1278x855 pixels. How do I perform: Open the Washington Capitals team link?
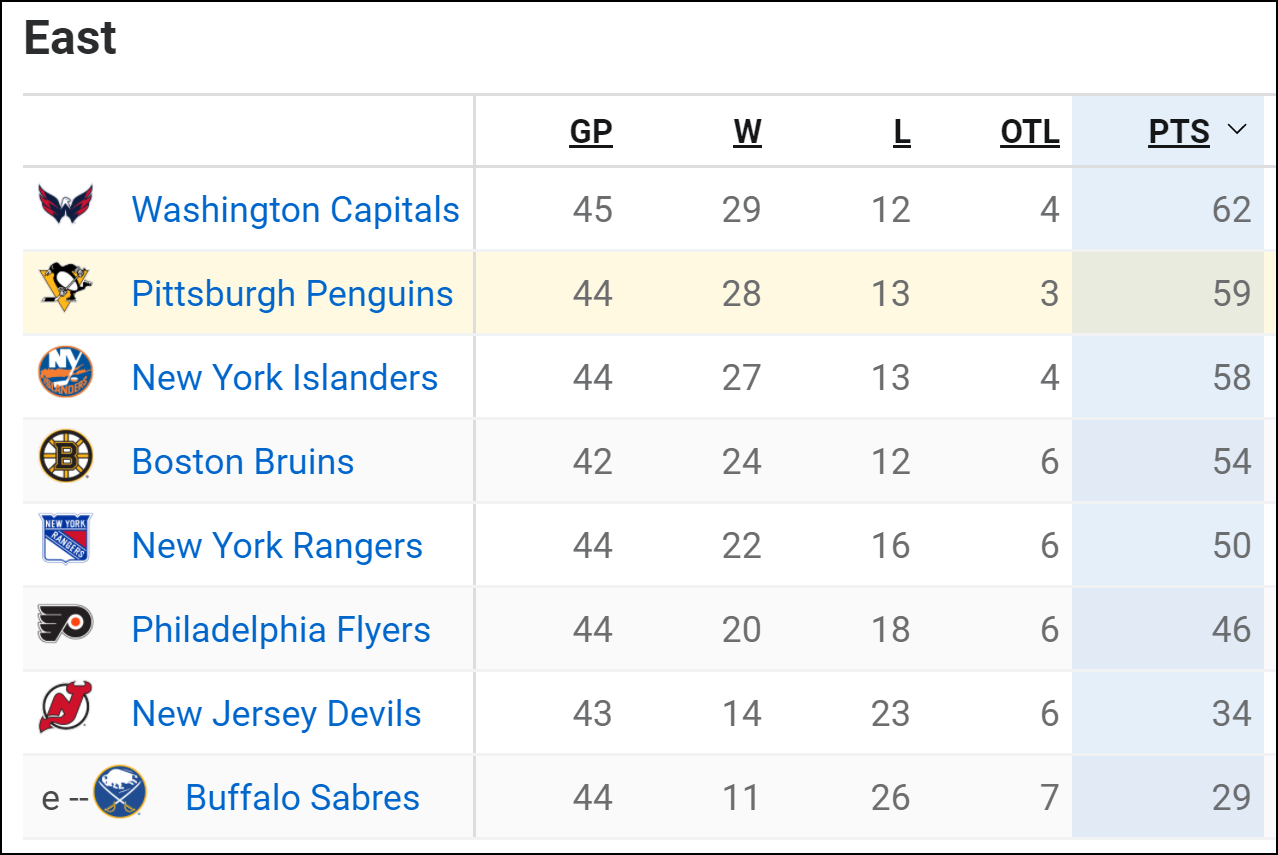pos(295,210)
